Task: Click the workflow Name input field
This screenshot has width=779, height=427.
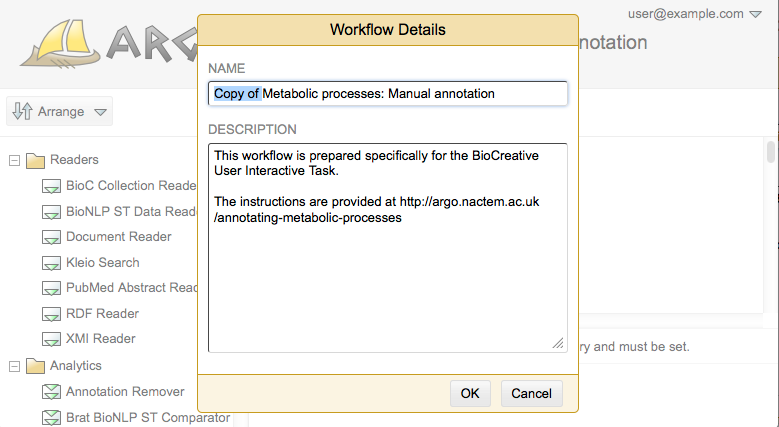Action: pyautogui.click(x=388, y=93)
